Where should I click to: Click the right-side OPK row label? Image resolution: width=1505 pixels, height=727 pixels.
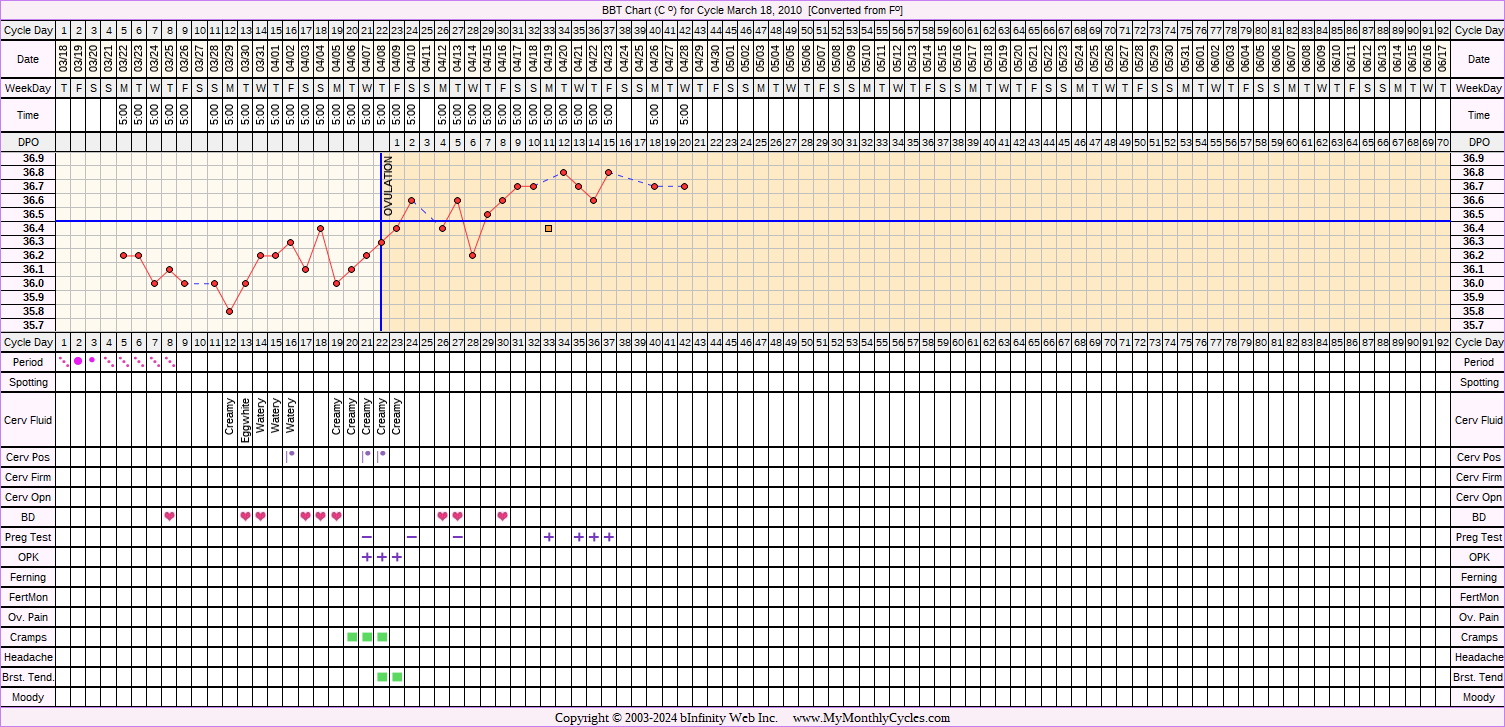click(1477, 557)
